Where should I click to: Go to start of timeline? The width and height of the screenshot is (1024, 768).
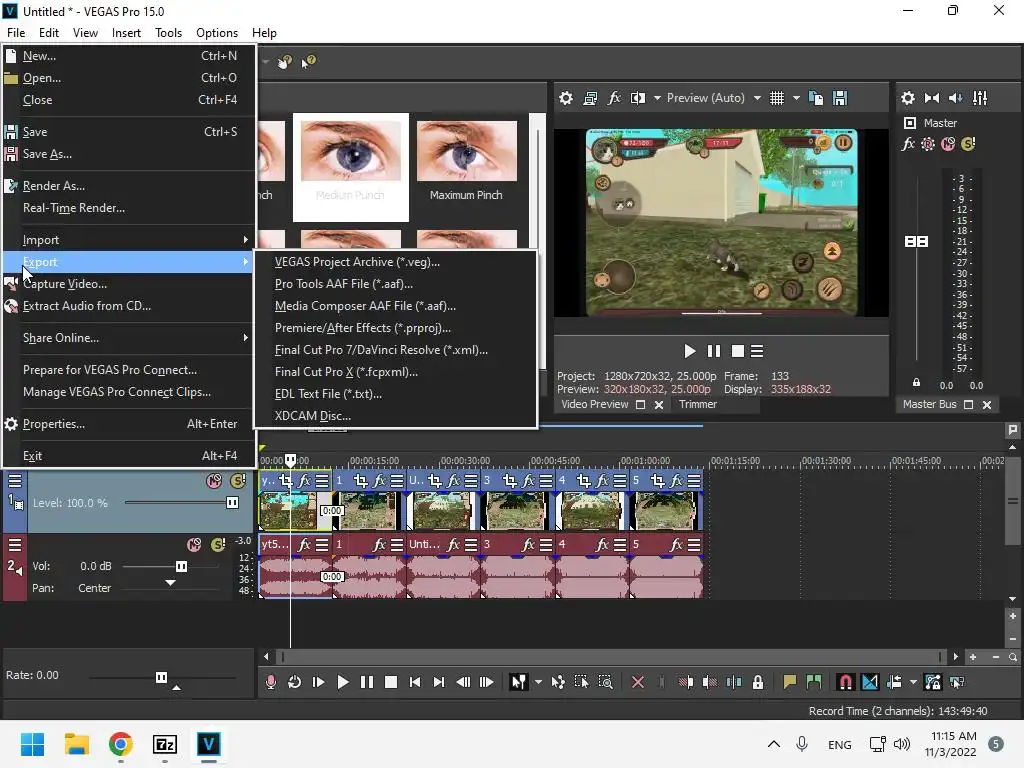415,682
